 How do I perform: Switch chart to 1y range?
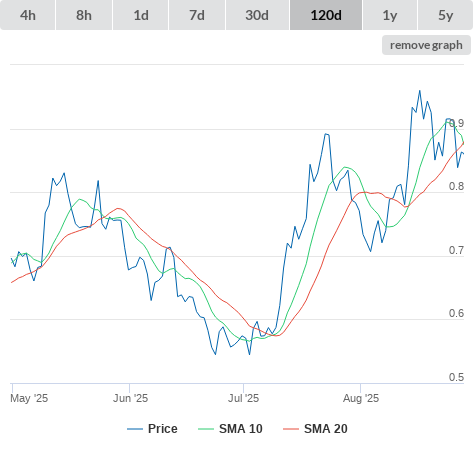390,15
